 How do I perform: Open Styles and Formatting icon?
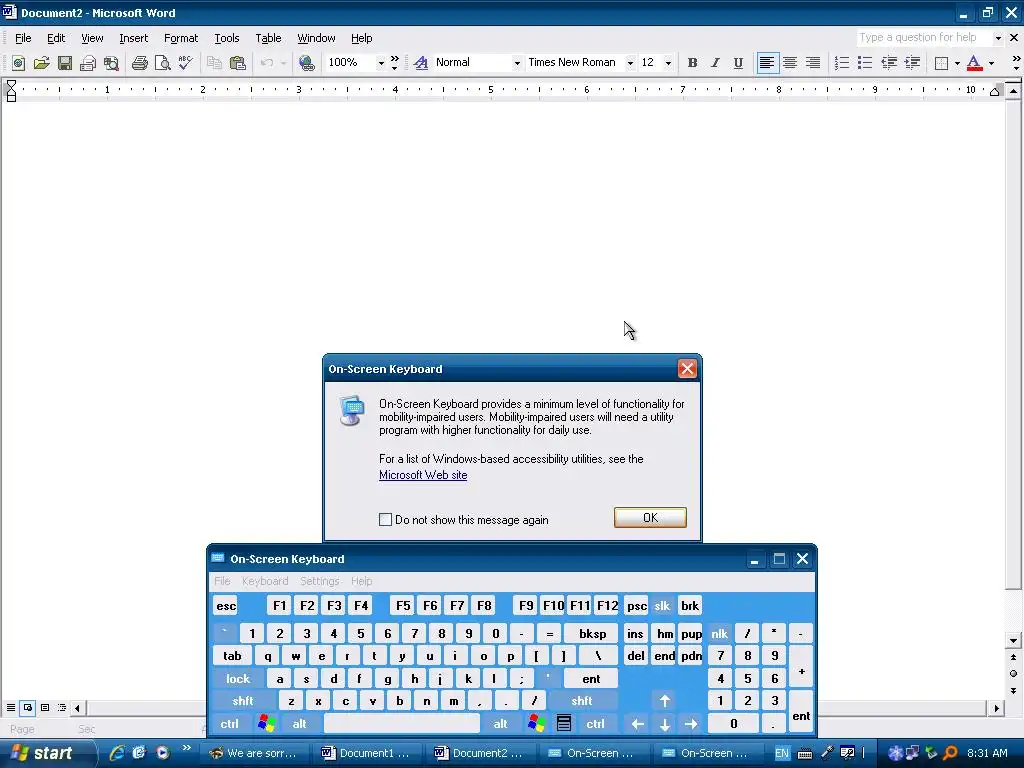coord(421,63)
